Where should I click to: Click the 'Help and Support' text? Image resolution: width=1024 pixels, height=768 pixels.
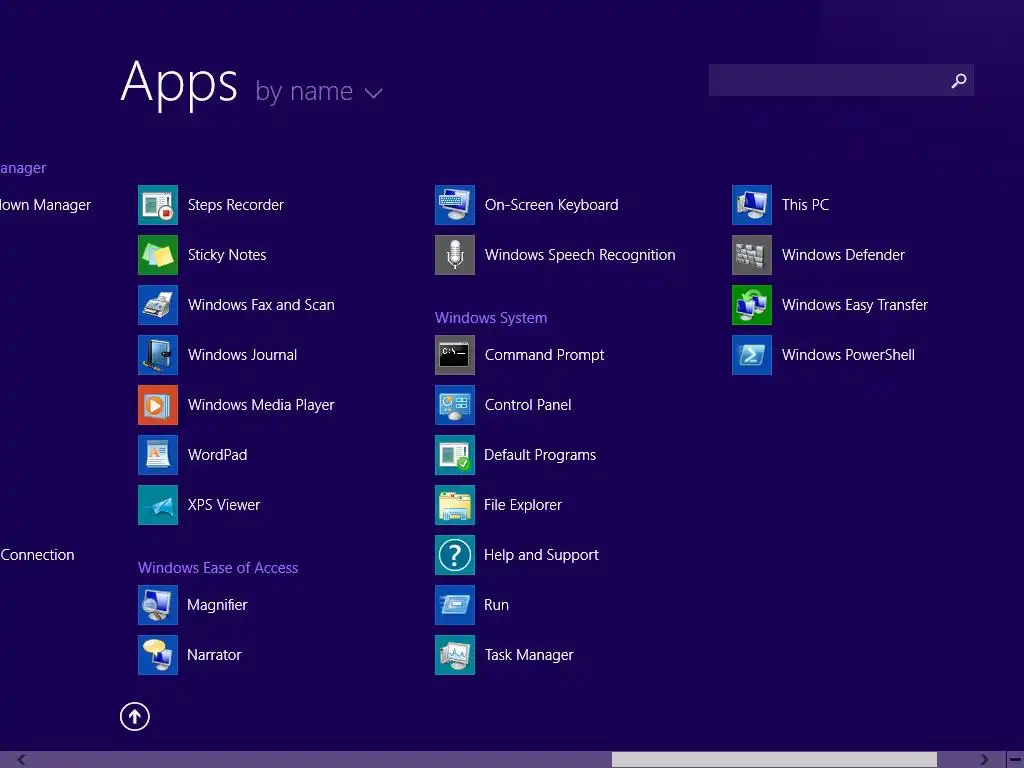(x=541, y=554)
